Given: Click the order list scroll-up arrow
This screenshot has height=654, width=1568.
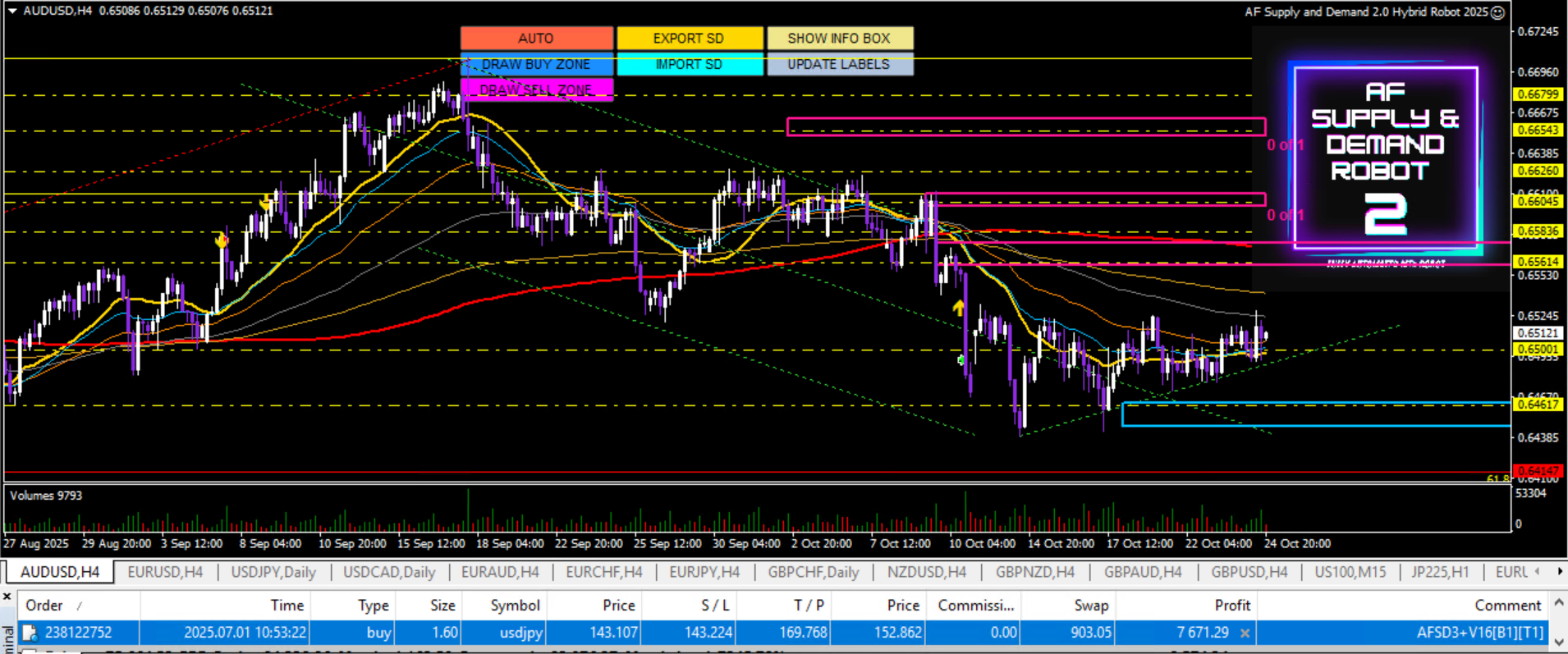Looking at the screenshot, I should coord(1558,604).
